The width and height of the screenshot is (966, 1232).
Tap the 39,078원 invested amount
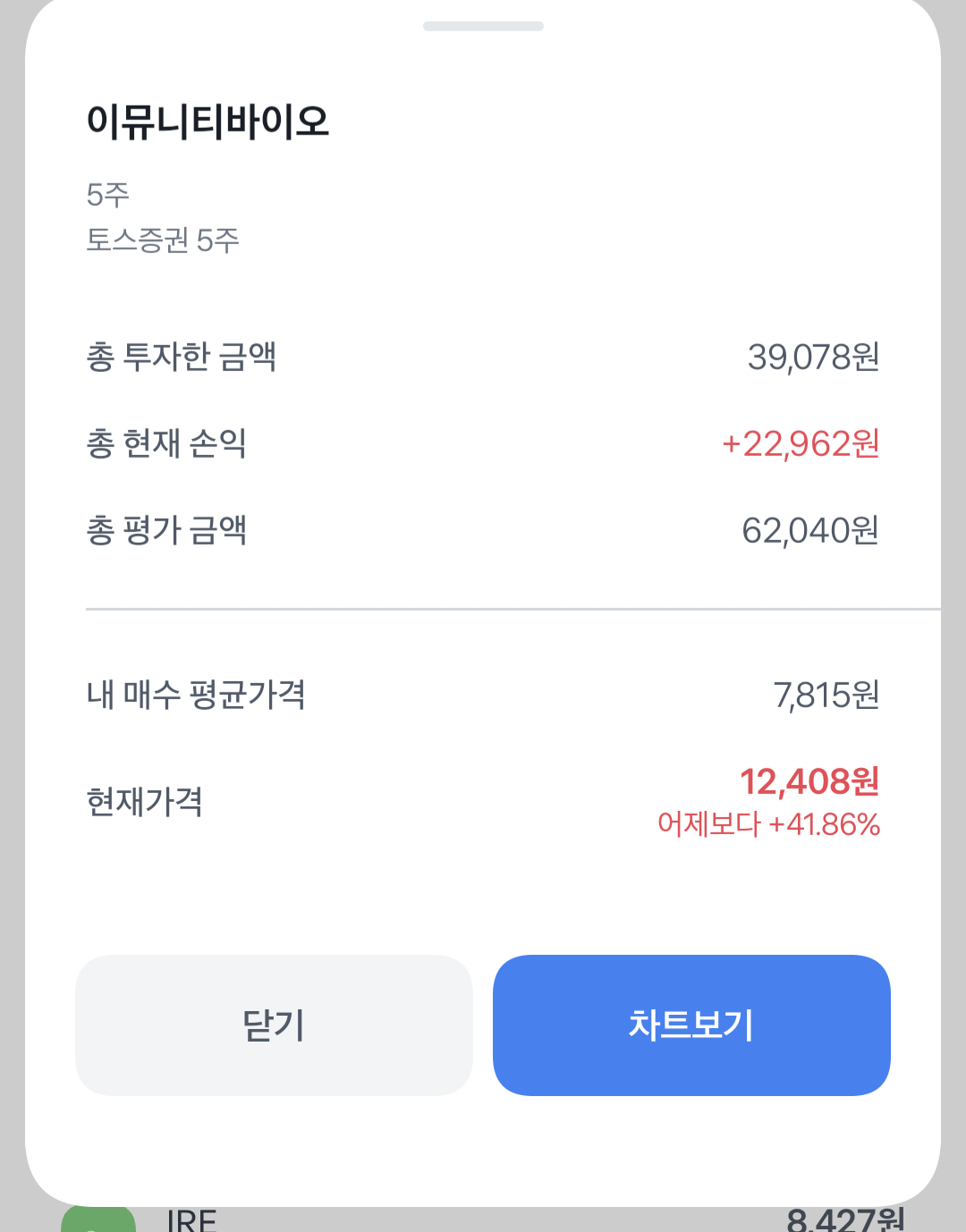(813, 357)
